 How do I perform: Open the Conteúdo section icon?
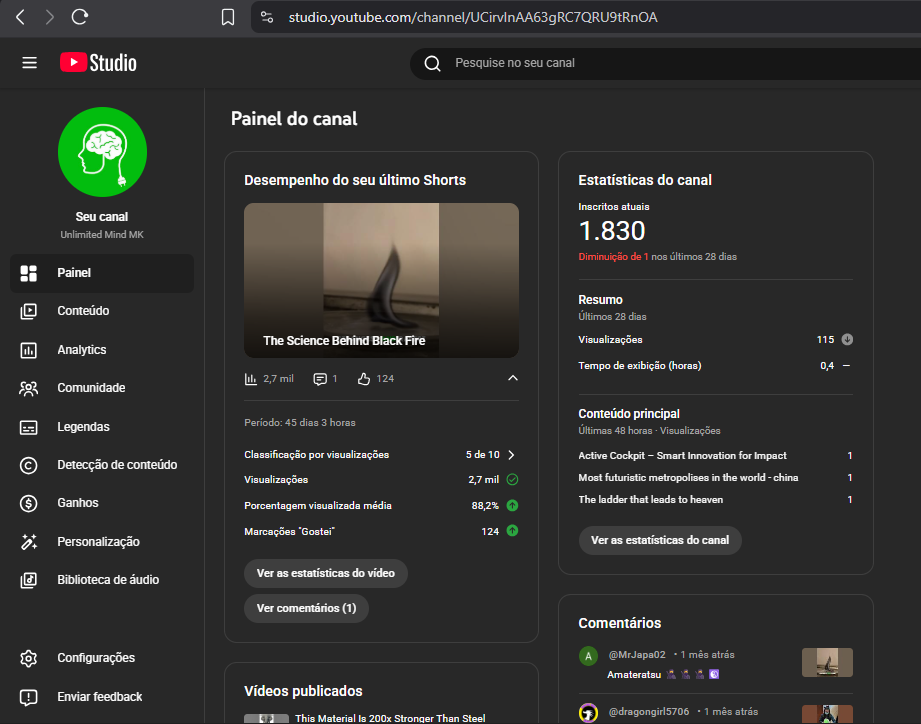tap(29, 310)
